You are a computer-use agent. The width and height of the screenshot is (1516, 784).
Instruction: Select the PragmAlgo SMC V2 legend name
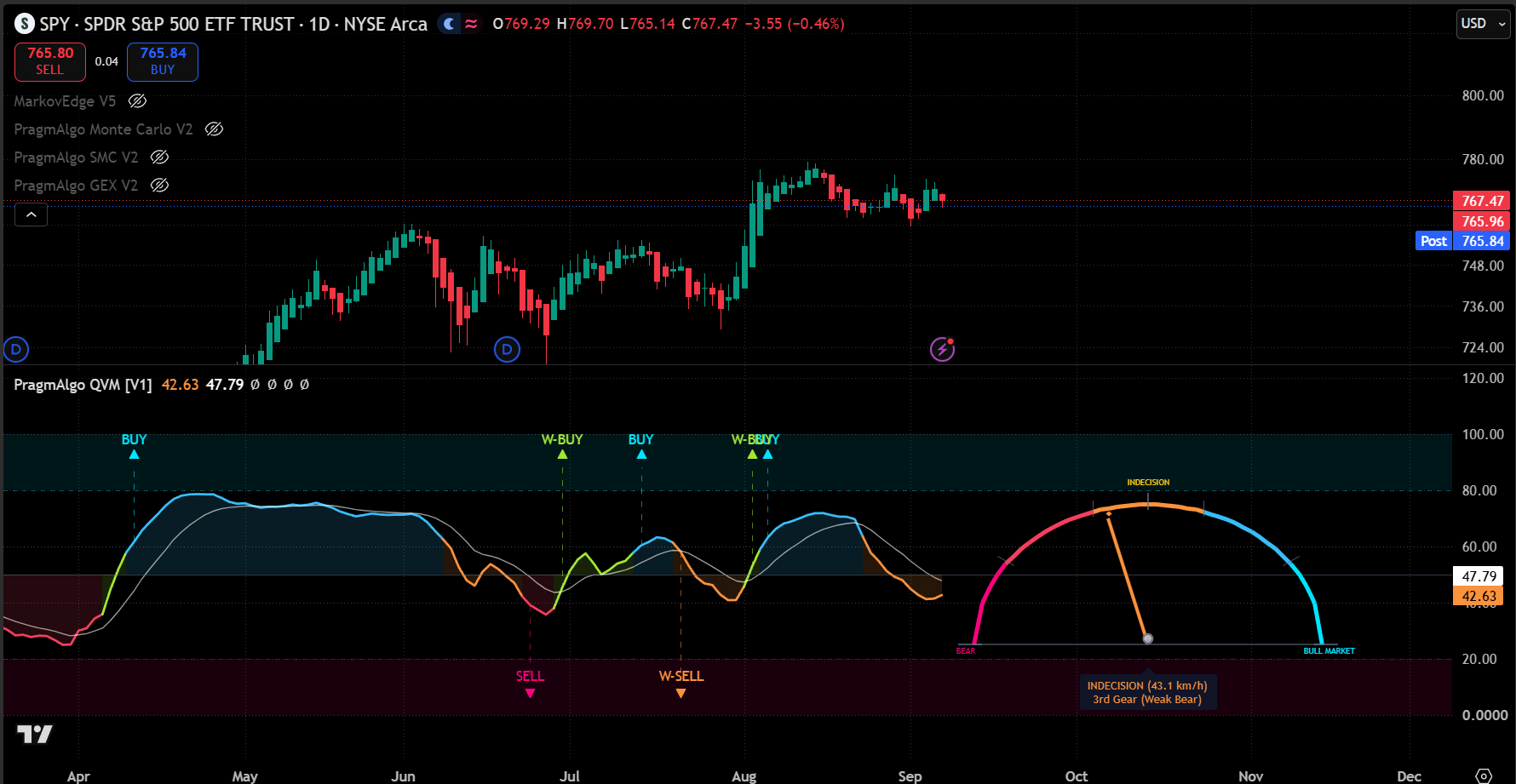point(76,157)
